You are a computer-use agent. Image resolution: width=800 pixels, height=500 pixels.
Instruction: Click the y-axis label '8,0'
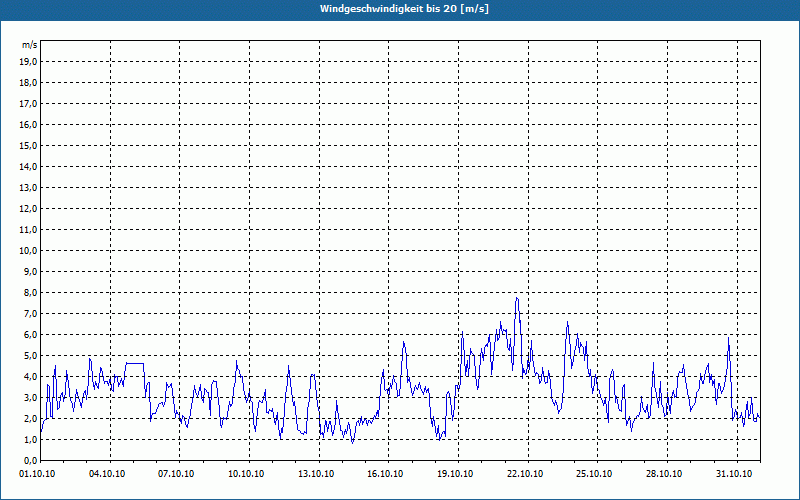[x=31, y=292]
